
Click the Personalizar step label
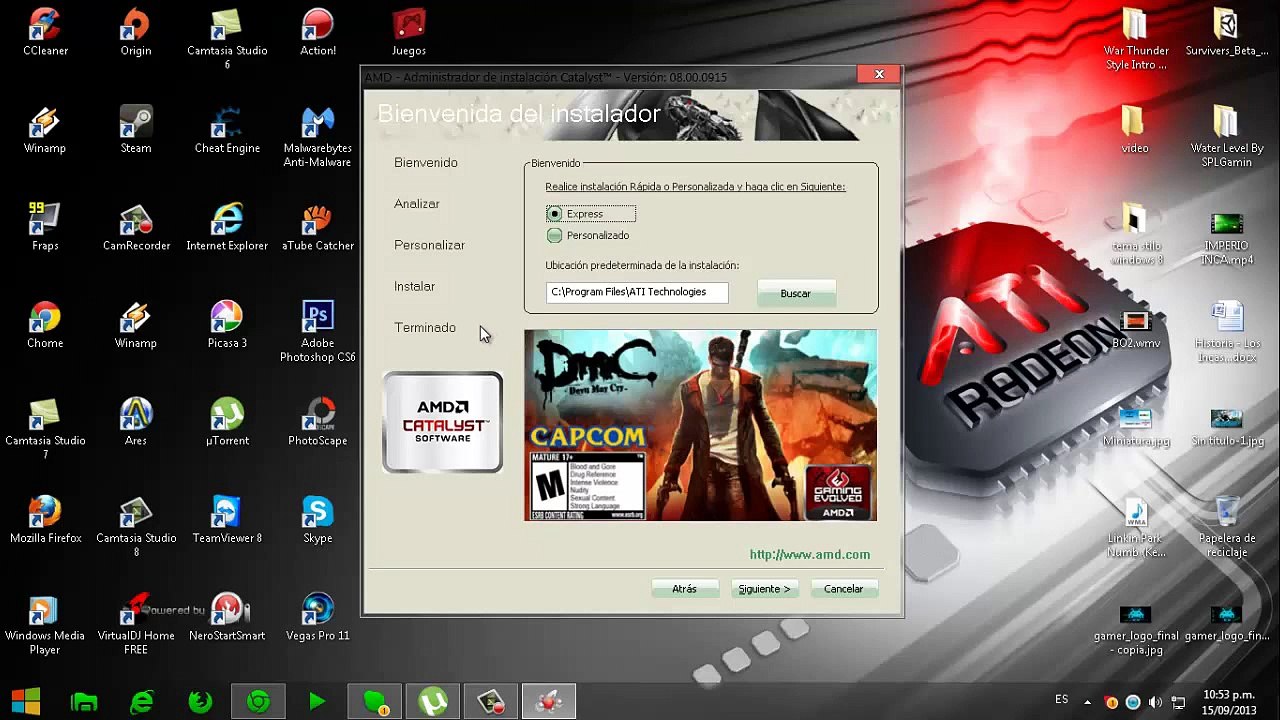430,245
